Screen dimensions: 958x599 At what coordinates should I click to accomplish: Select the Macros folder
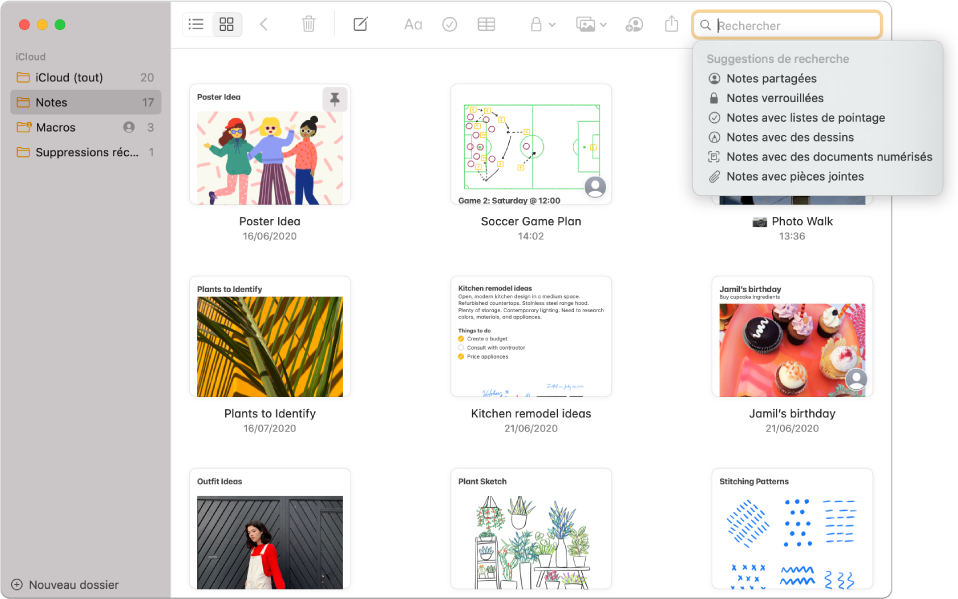(86, 127)
